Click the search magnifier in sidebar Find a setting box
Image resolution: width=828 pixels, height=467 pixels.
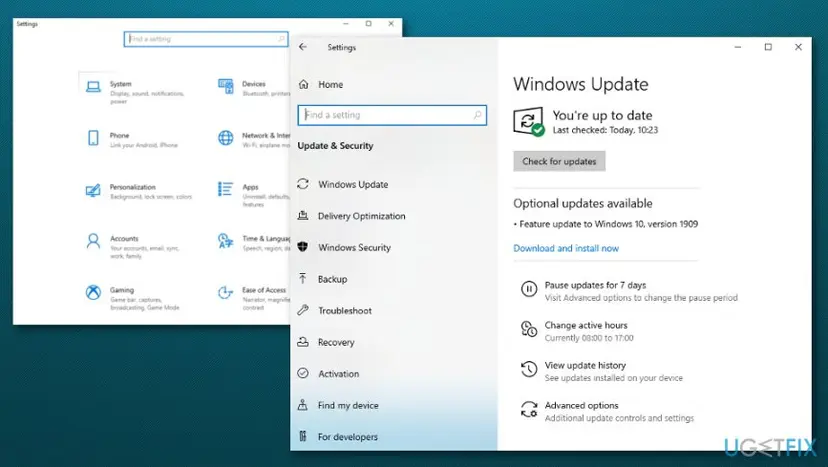[477, 115]
